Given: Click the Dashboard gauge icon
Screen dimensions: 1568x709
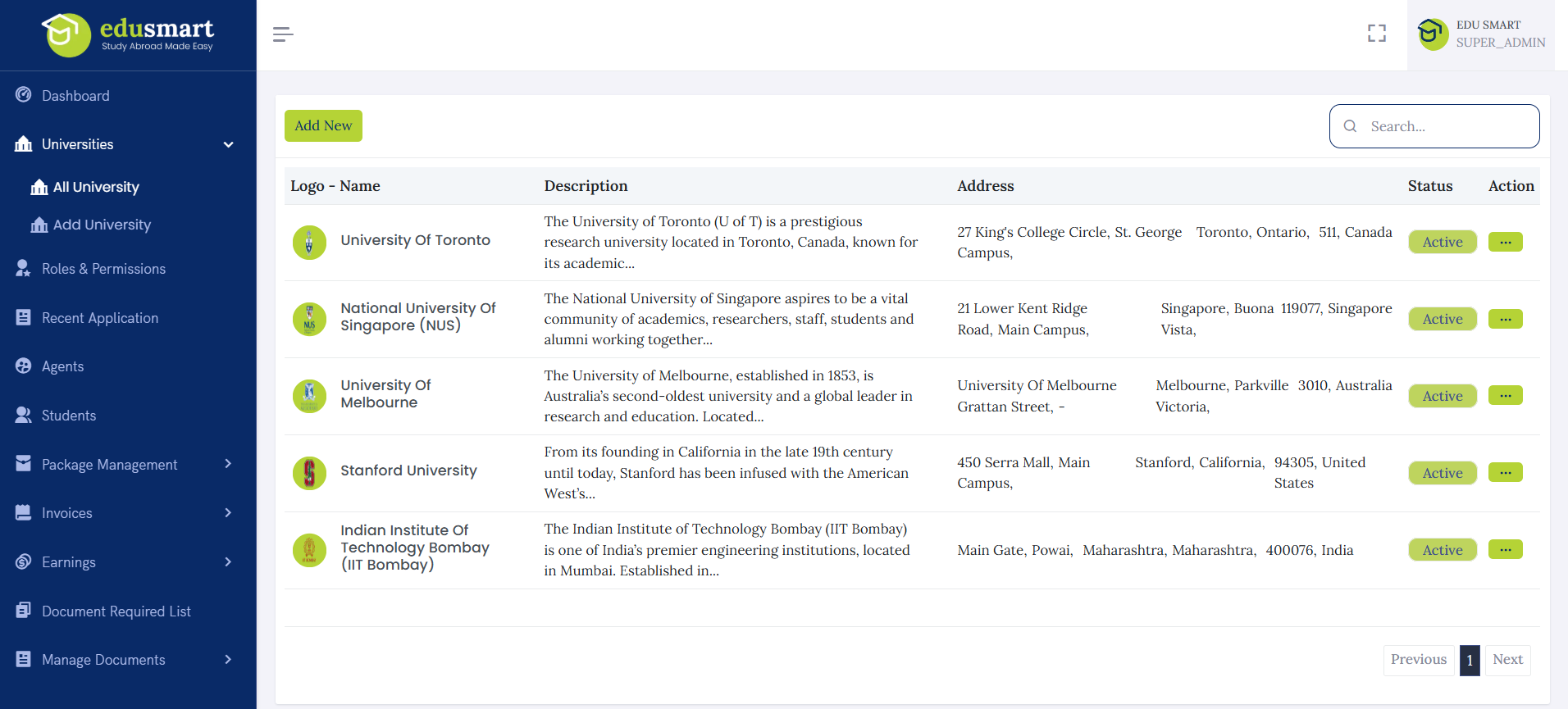Looking at the screenshot, I should click(x=24, y=95).
